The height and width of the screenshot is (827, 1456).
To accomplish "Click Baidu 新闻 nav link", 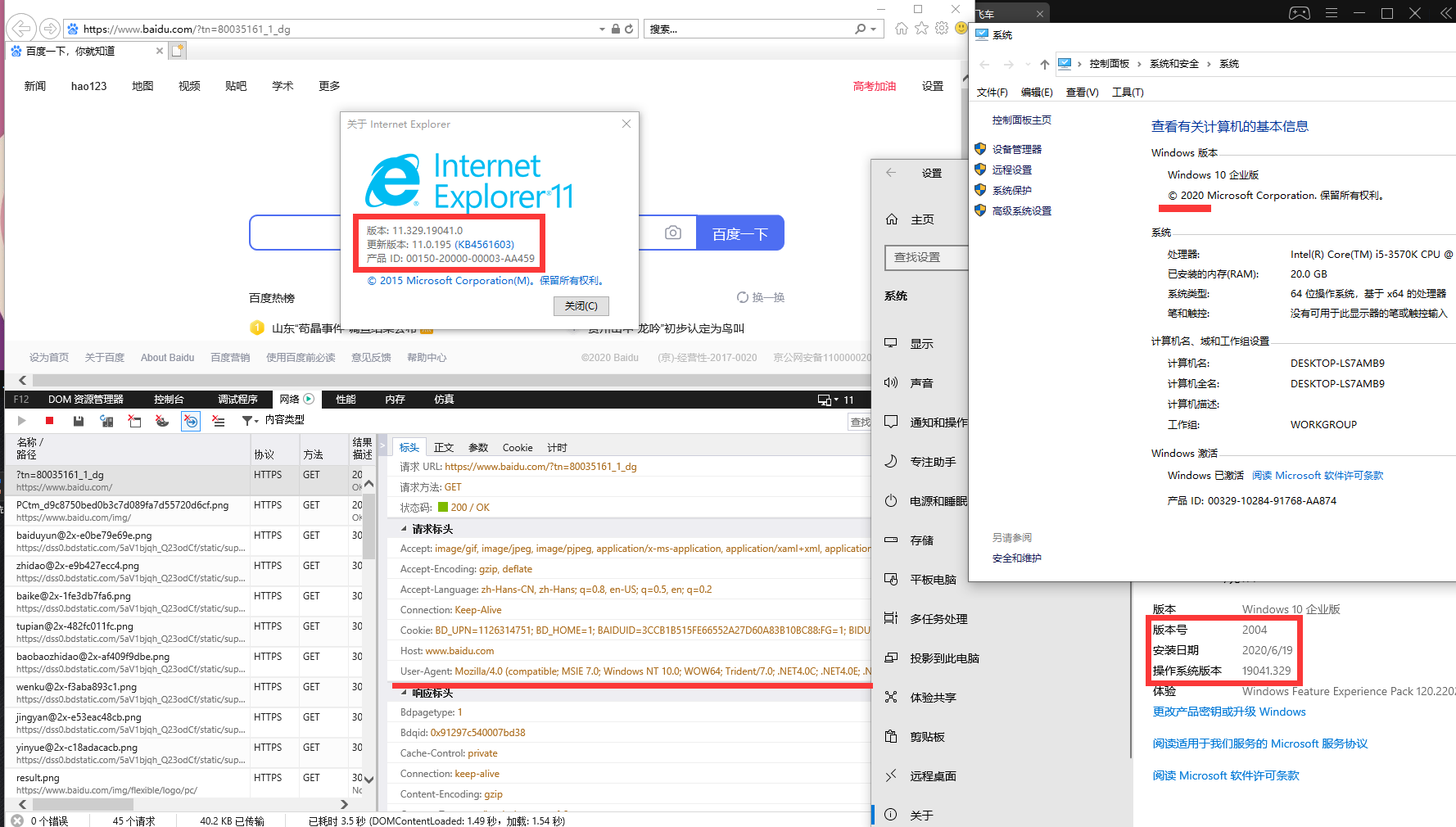I will click(x=35, y=86).
